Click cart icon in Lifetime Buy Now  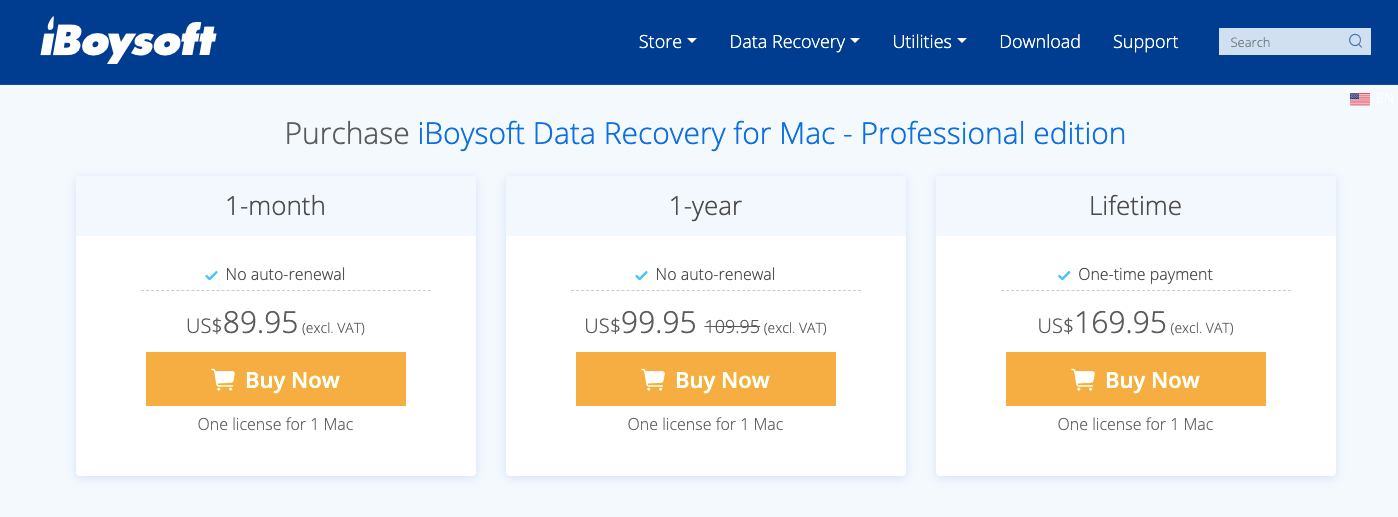pos(1083,380)
